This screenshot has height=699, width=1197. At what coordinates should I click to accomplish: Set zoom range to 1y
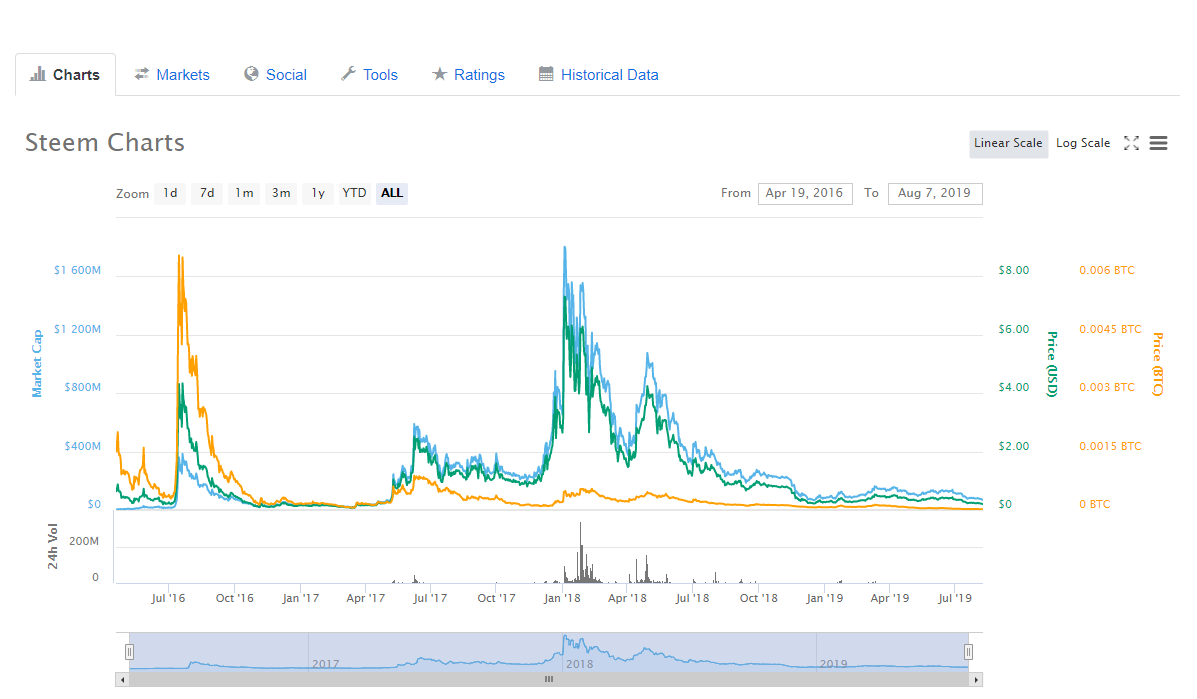click(318, 193)
